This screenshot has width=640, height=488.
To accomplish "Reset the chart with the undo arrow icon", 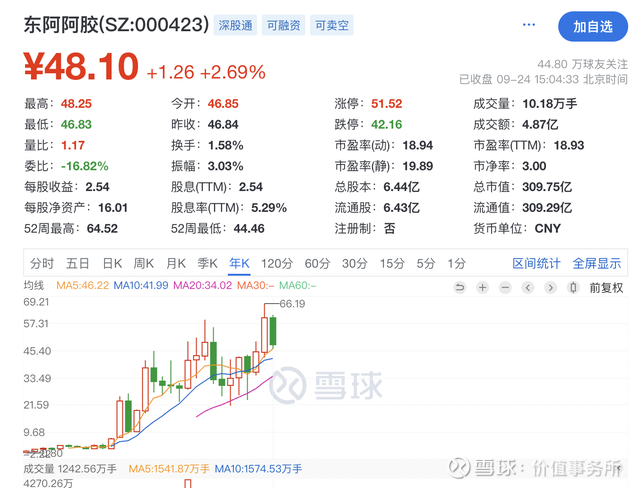I will point(460,288).
